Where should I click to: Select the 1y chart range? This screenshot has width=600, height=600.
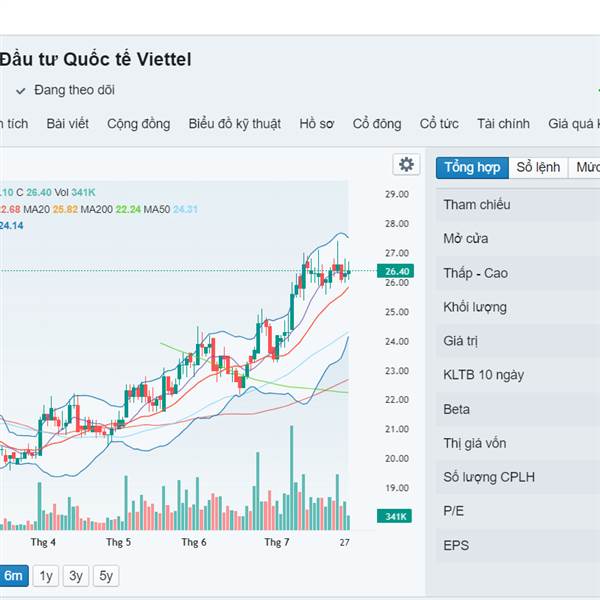pos(46,576)
